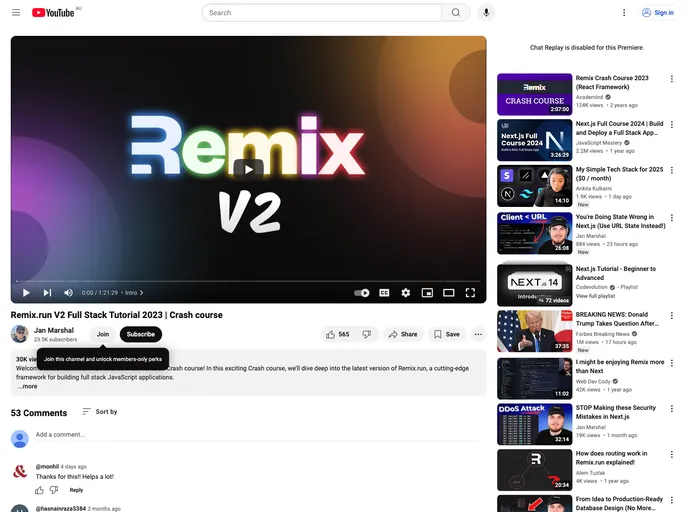Click @hasnainraza5384 commenter name
Viewport: 688px width, 512px height.
click(61, 508)
